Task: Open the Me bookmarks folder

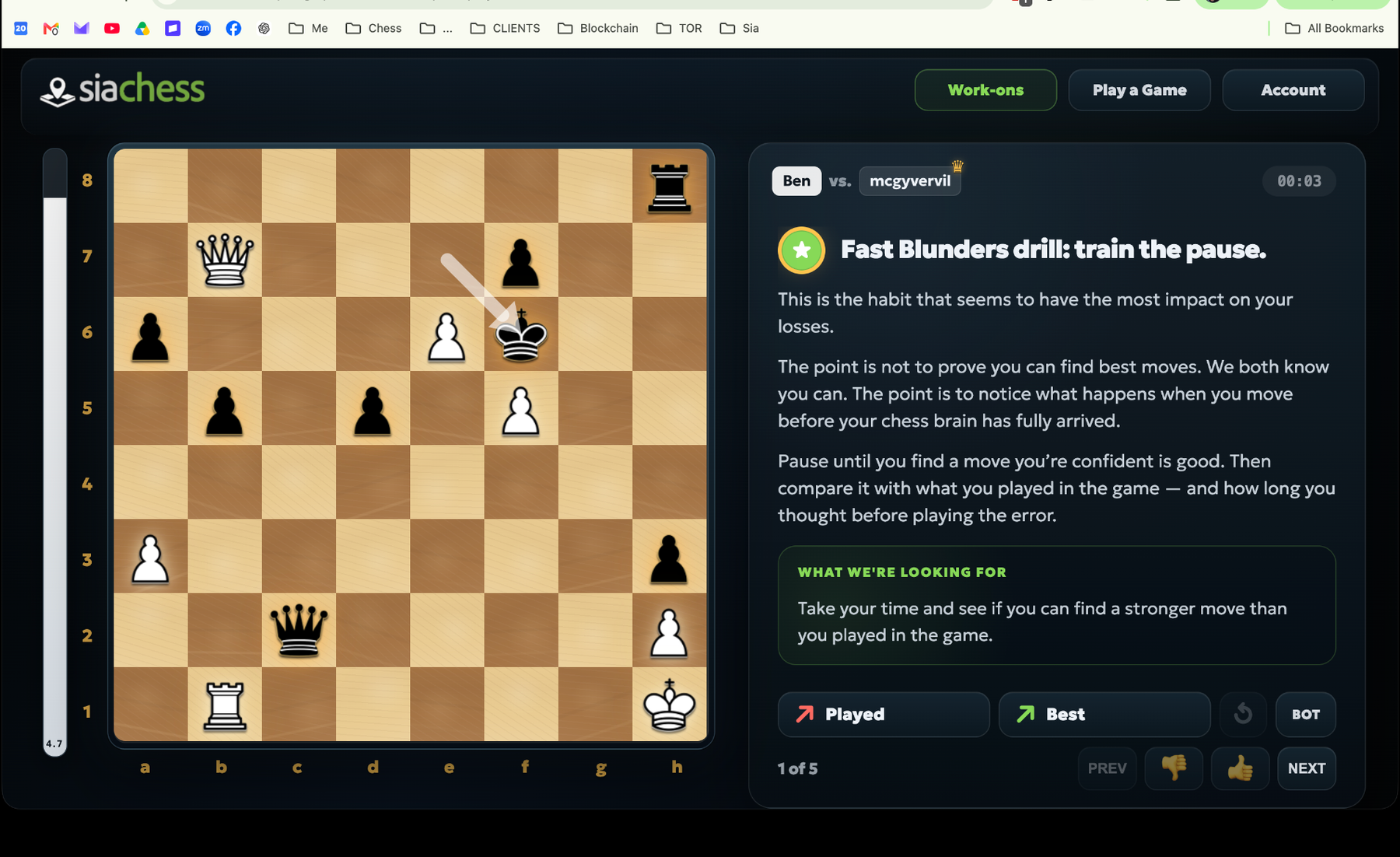Action: tap(308, 28)
